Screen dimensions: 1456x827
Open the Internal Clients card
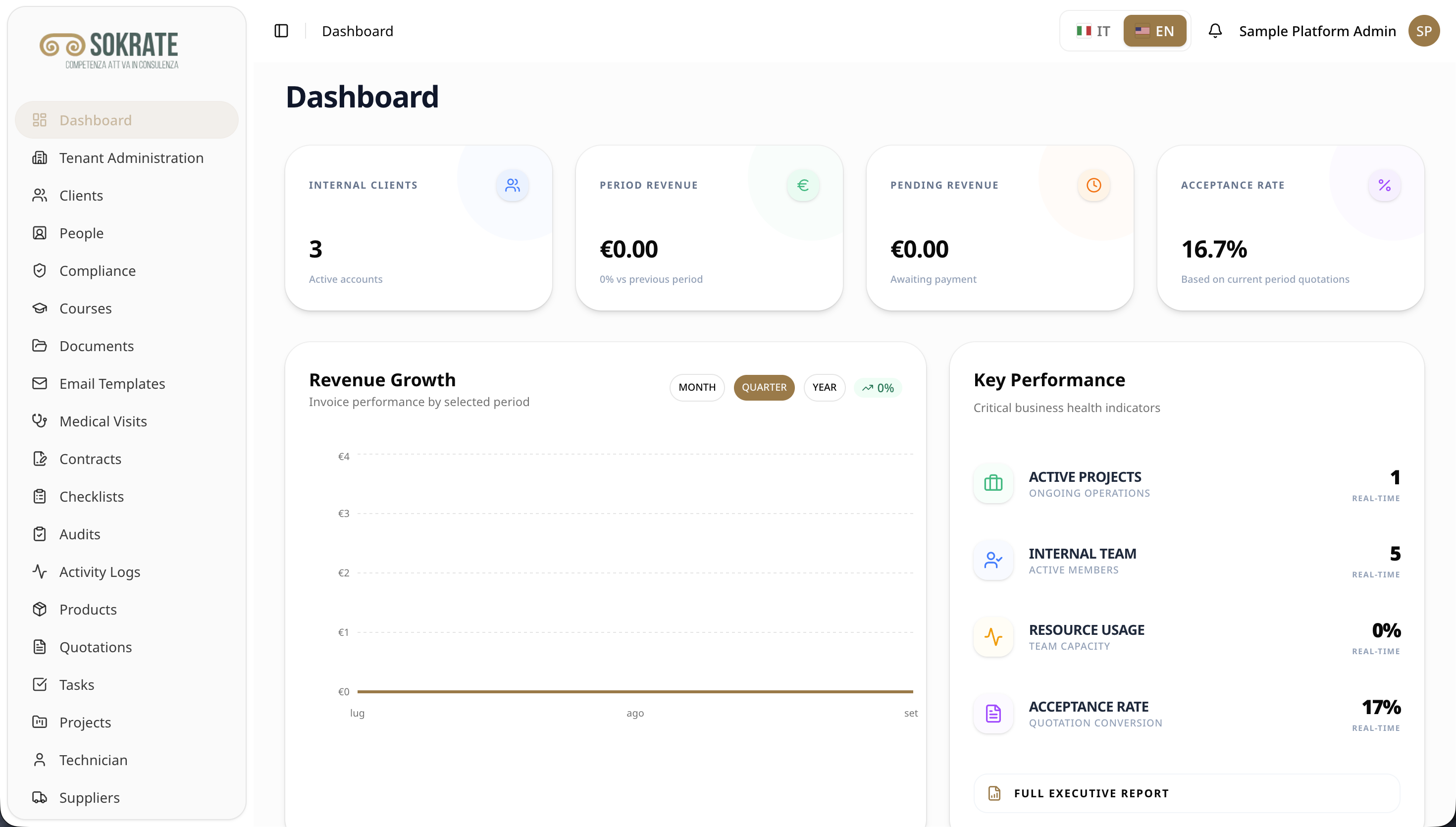(x=418, y=228)
